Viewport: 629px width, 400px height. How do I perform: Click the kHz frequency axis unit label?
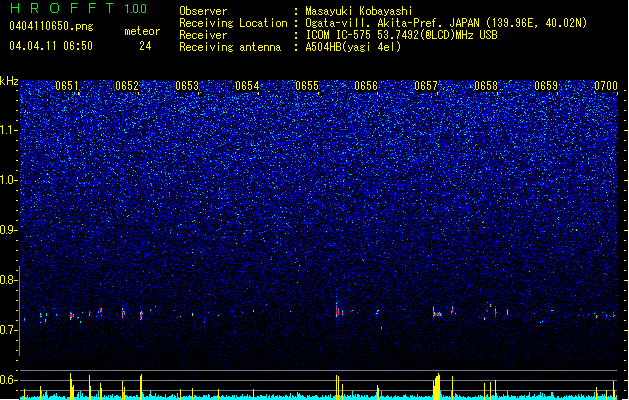[9, 81]
